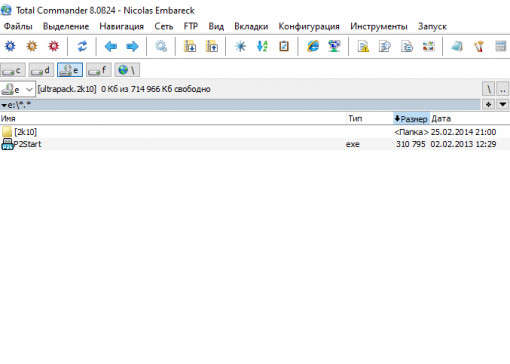Open the Файлы menu
The width and height of the screenshot is (510, 364).
[x=18, y=26]
